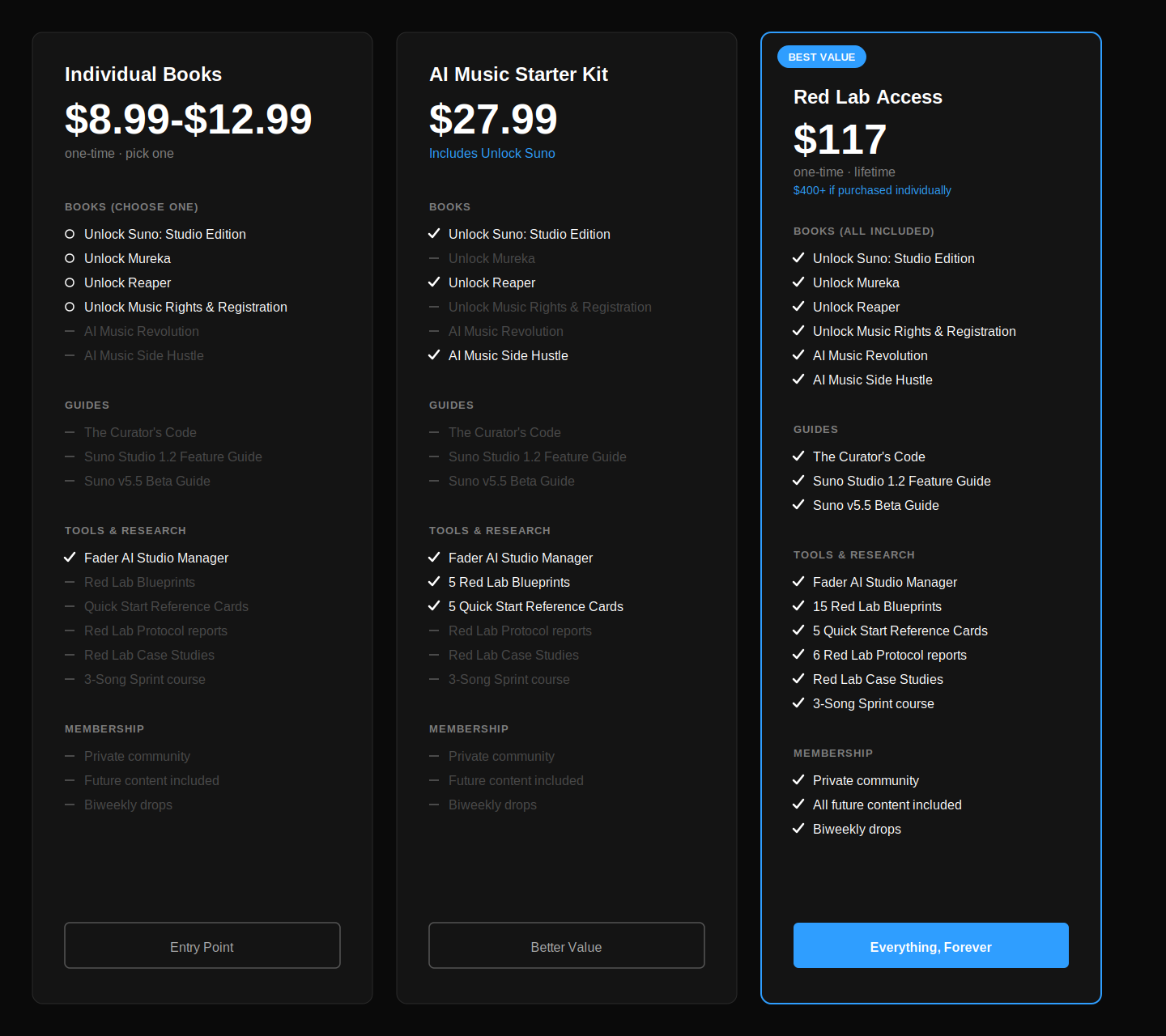
Task: Click the Better Value button
Action: pyautogui.click(x=567, y=945)
